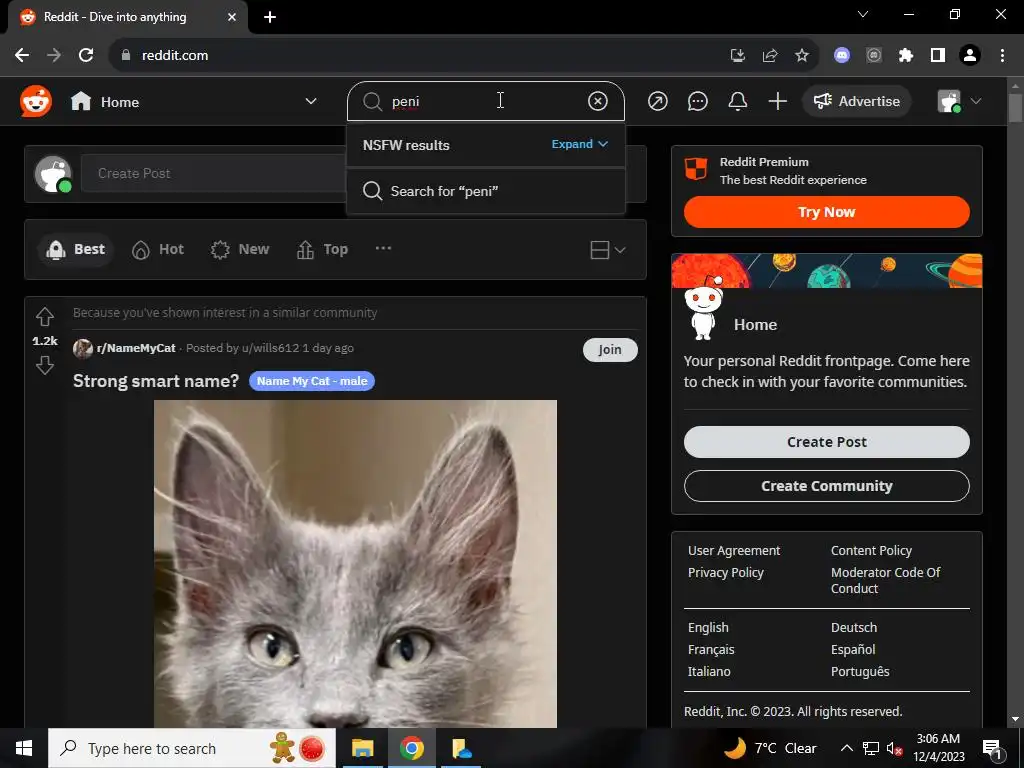Switch language to Português
This screenshot has width=1024, height=768.
tap(860, 671)
